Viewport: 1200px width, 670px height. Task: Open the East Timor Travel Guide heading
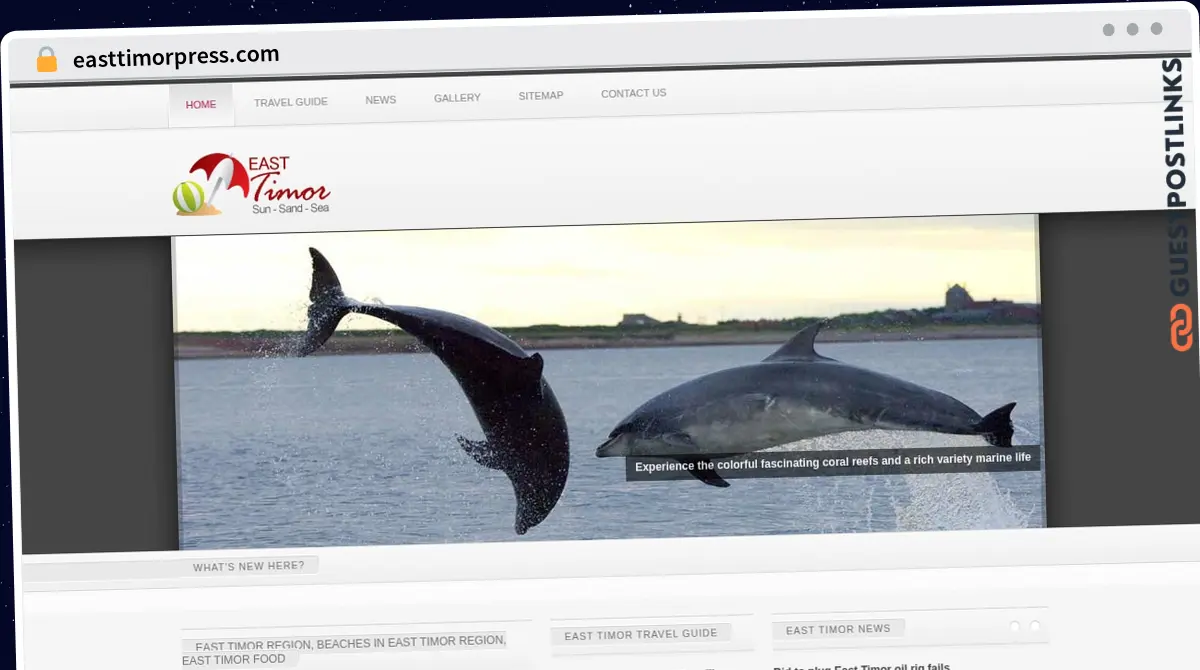point(640,634)
